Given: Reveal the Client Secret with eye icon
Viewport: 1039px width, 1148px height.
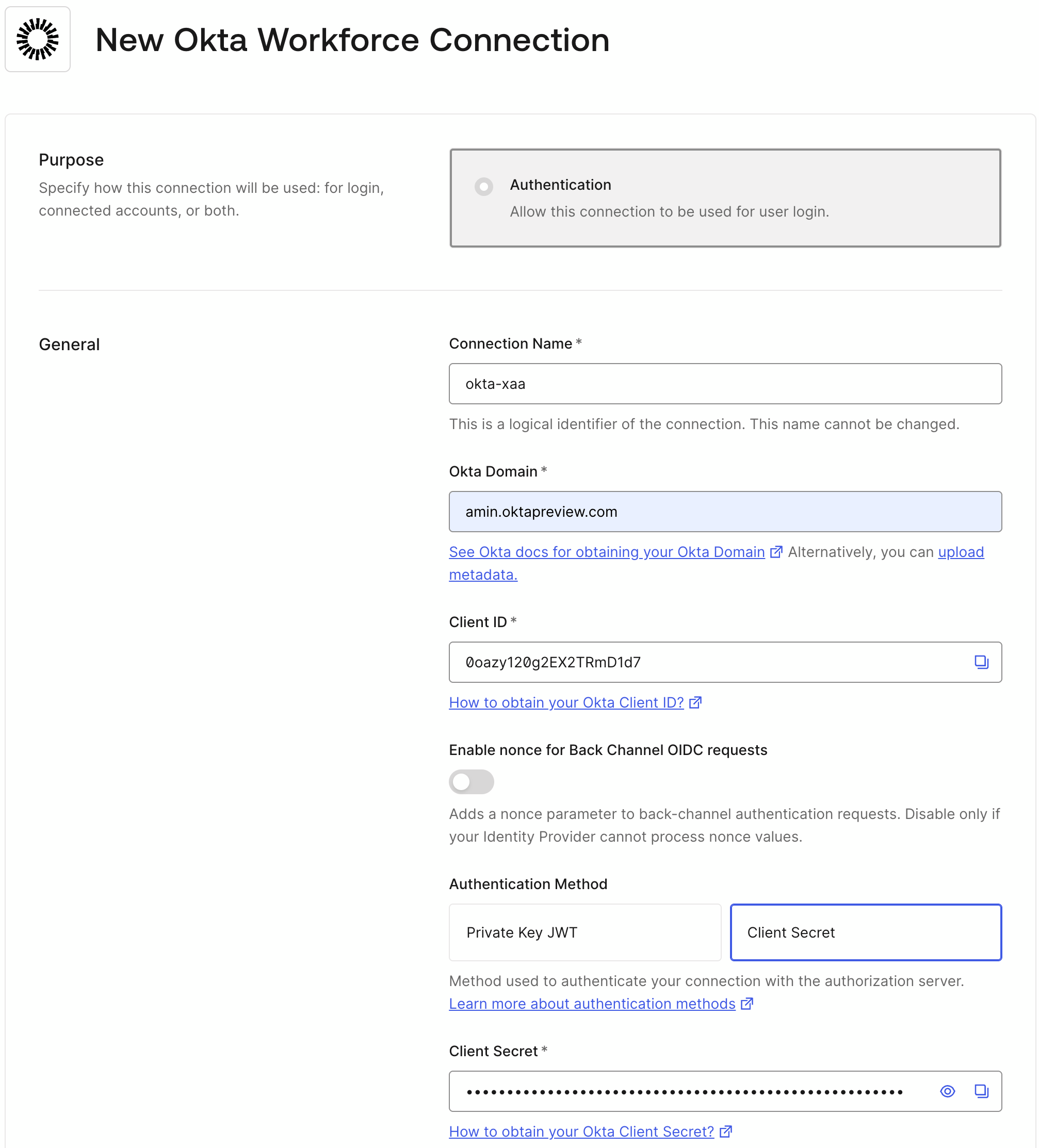Looking at the screenshot, I should tap(947, 1090).
